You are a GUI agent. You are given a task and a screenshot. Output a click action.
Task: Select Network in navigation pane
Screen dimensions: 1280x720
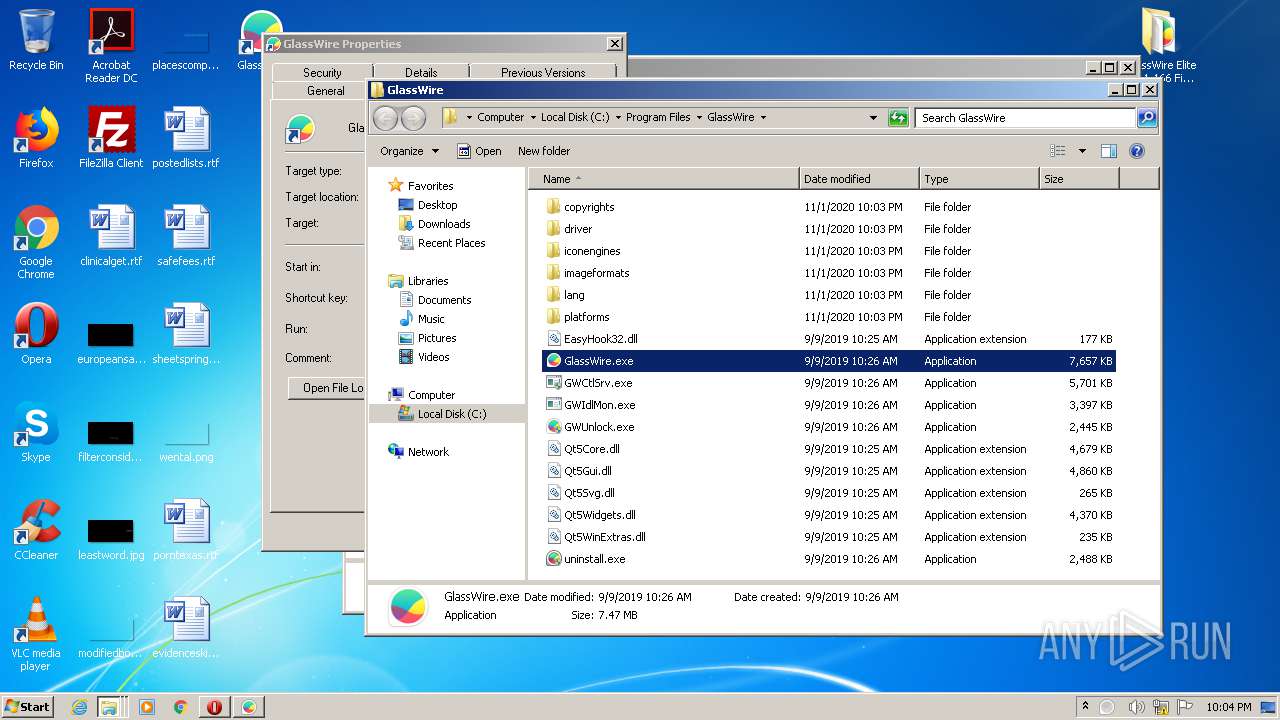point(419,452)
